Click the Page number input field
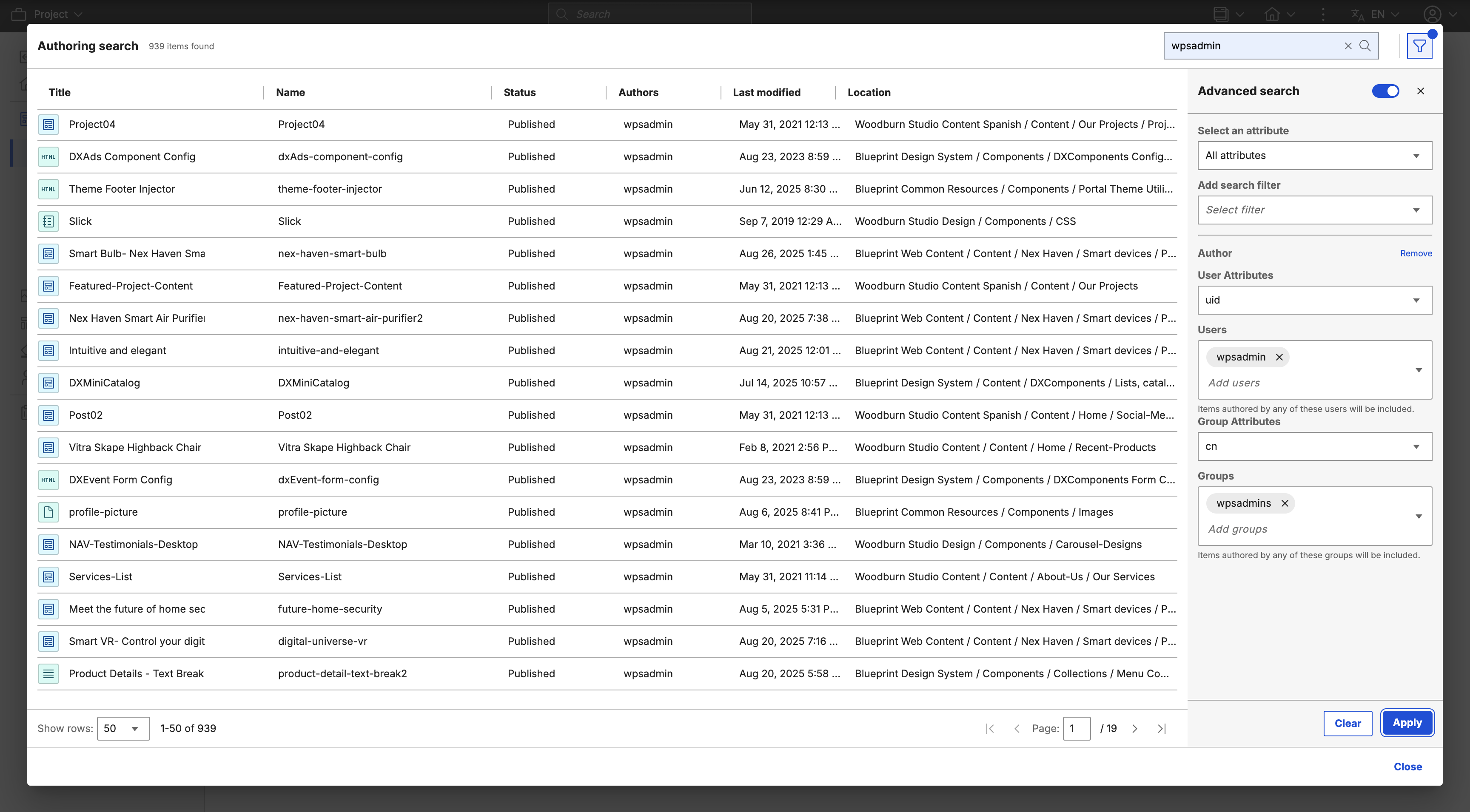Image resolution: width=1470 pixels, height=812 pixels. 1076,728
